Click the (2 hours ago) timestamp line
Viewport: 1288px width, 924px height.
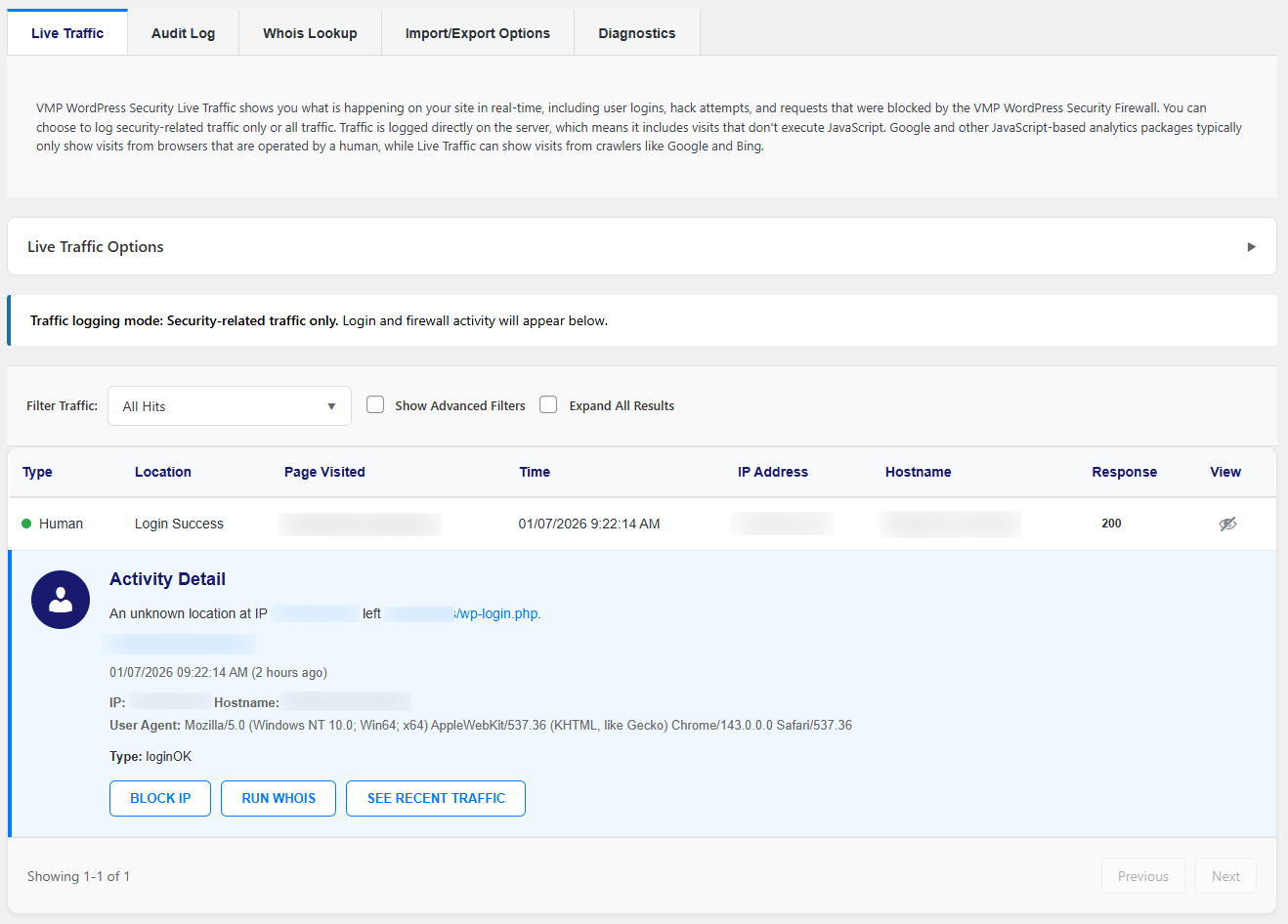pos(218,673)
